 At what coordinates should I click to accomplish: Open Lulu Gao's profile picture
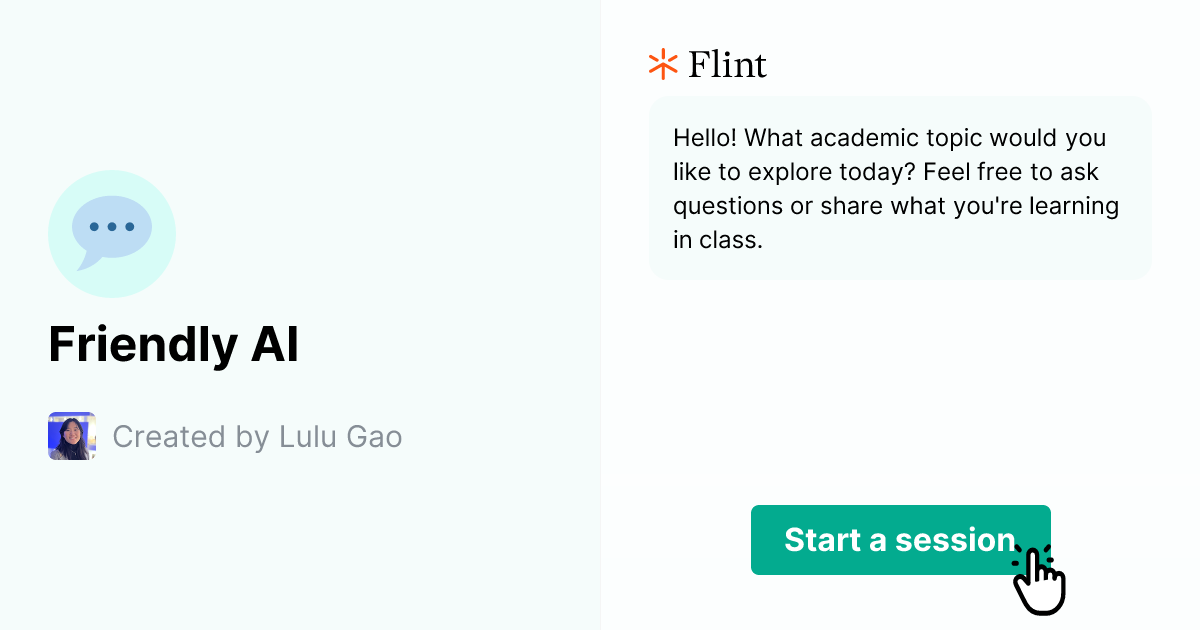(71, 436)
